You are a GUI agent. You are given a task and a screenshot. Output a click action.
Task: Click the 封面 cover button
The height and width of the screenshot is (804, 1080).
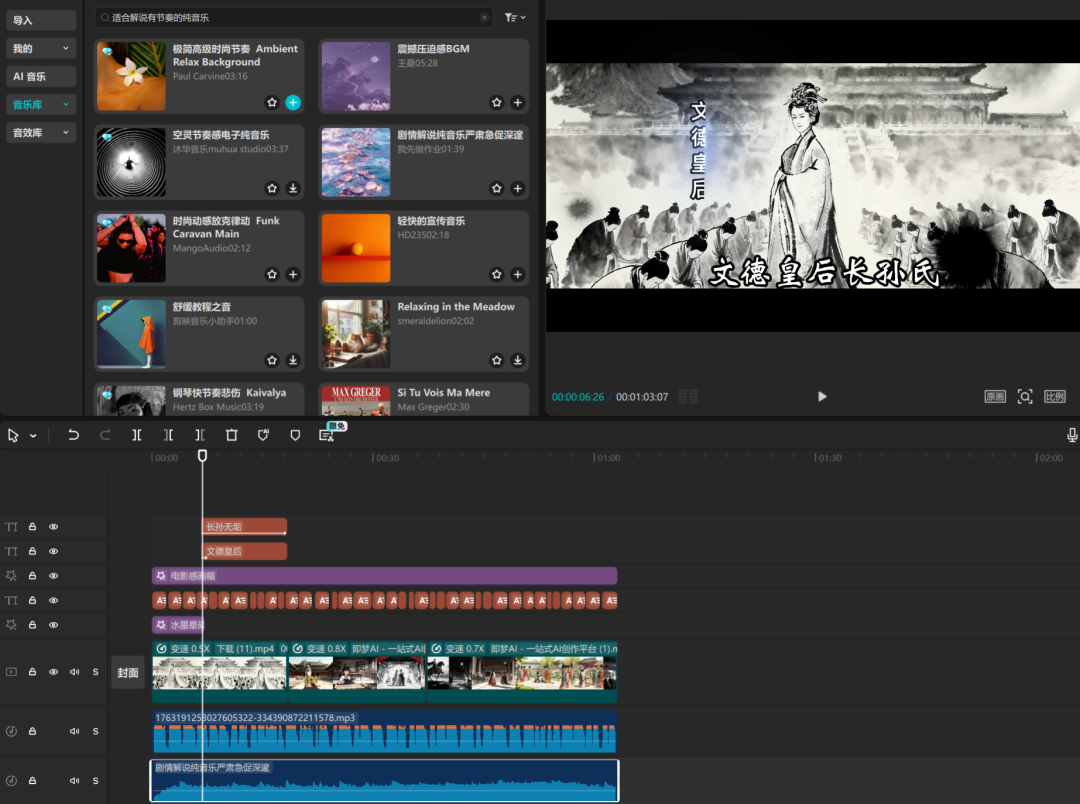pos(128,673)
